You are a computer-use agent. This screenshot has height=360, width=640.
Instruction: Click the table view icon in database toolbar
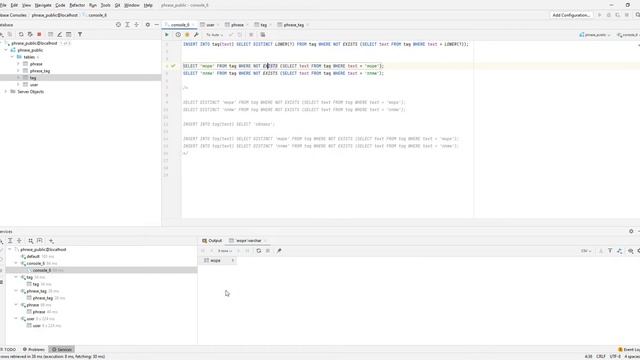click(50, 35)
